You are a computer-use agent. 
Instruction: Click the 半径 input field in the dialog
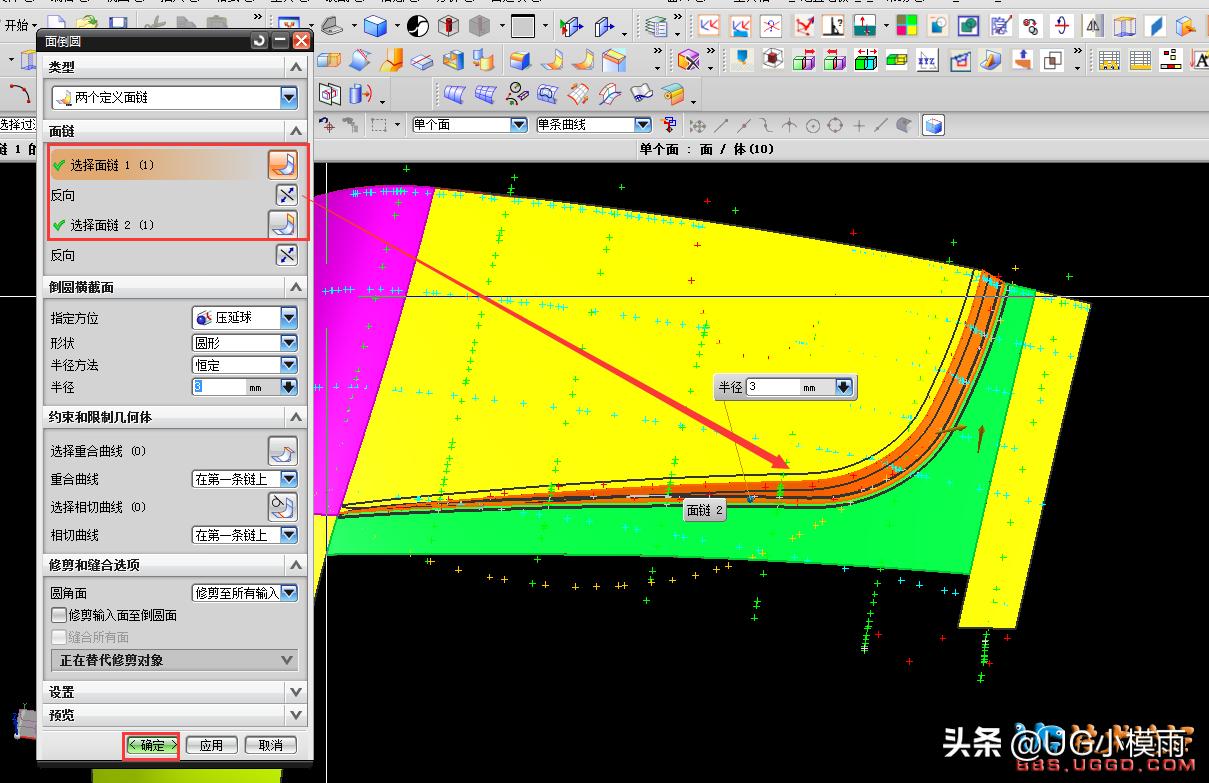219,387
